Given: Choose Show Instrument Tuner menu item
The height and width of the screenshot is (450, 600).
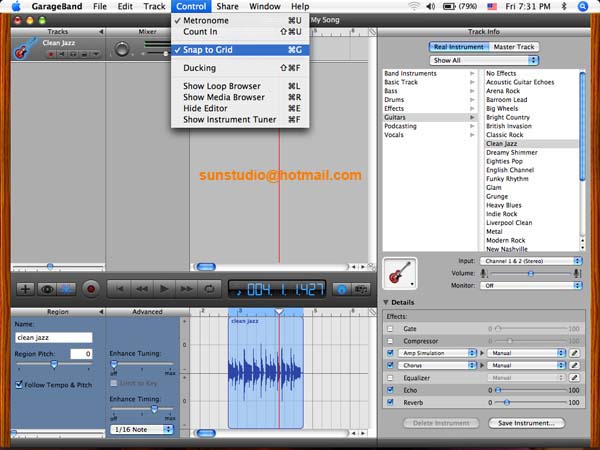Looking at the screenshot, I should [x=240, y=120].
